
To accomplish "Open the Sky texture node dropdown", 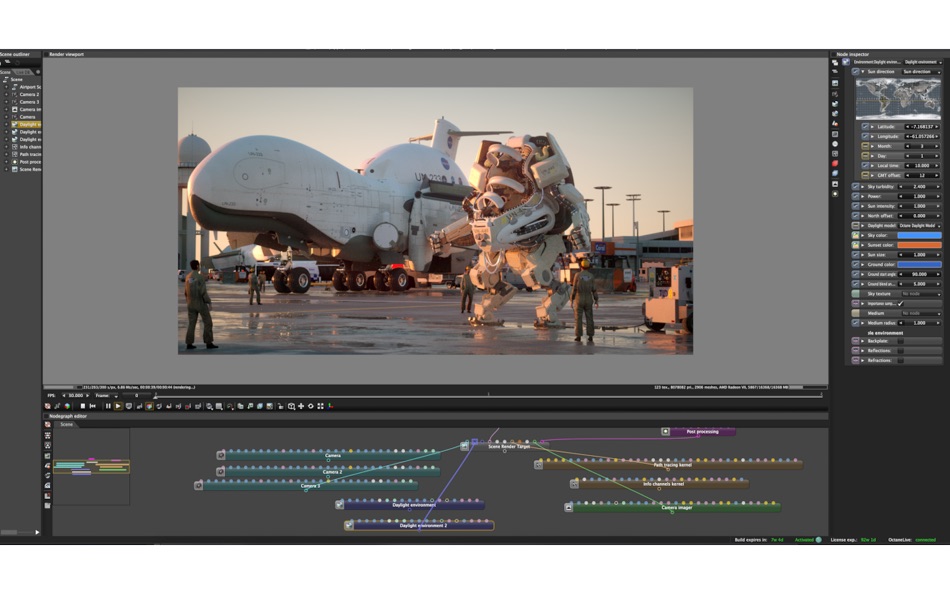I will pyautogui.click(x=922, y=294).
